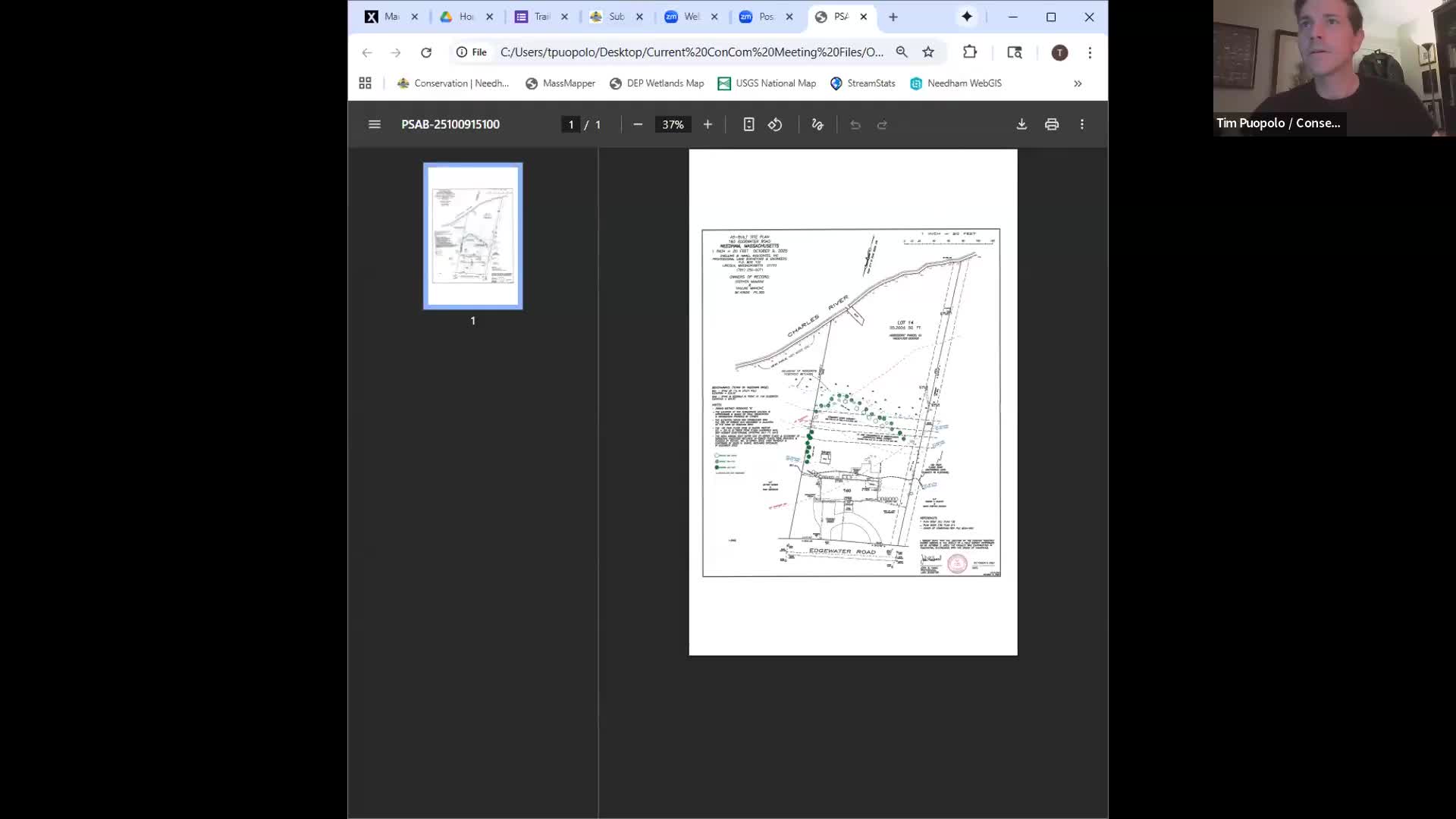
Task: Toggle the PDF sidebar menu icon
Action: tap(374, 124)
